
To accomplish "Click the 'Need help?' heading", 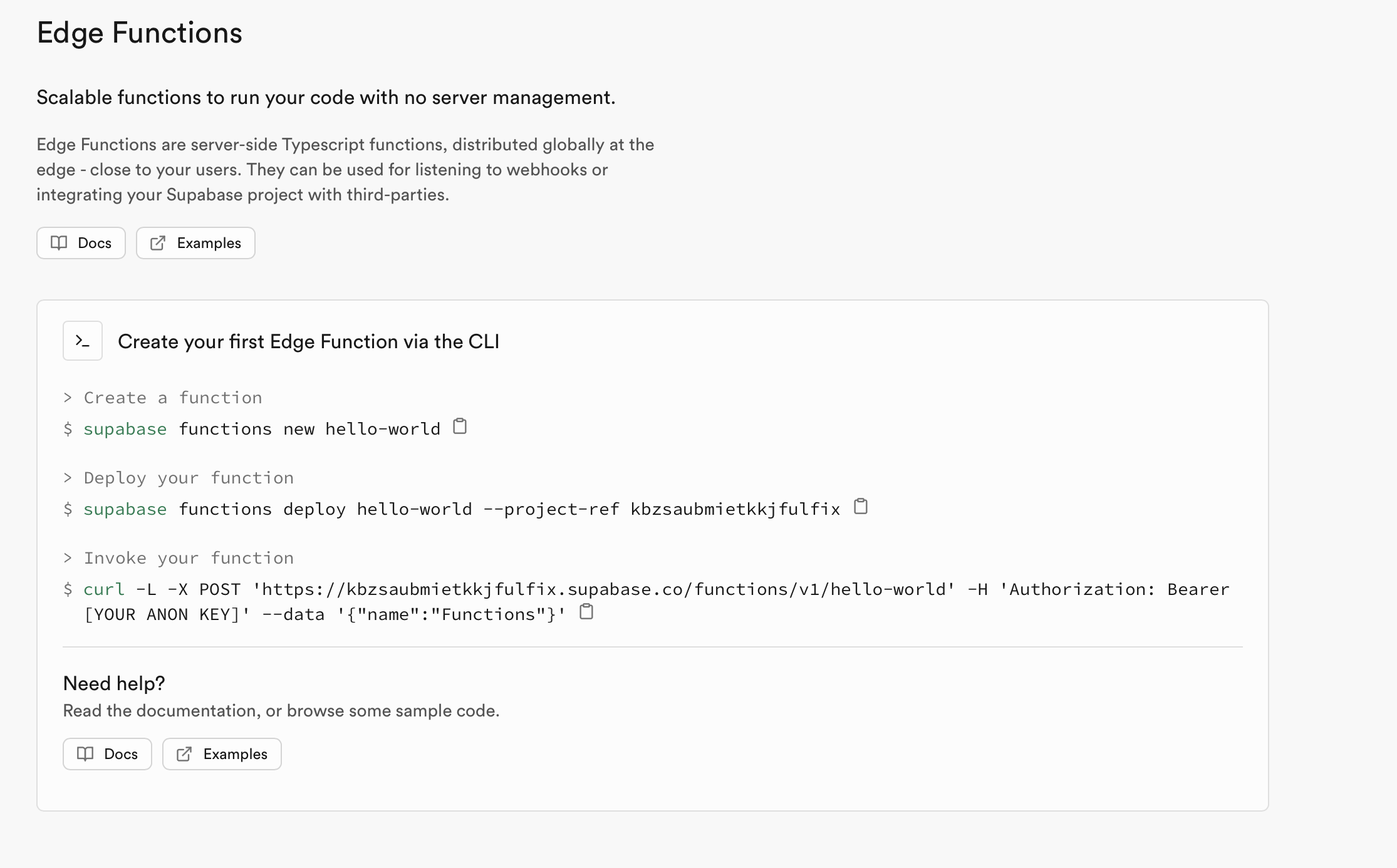I will point(114,683).
